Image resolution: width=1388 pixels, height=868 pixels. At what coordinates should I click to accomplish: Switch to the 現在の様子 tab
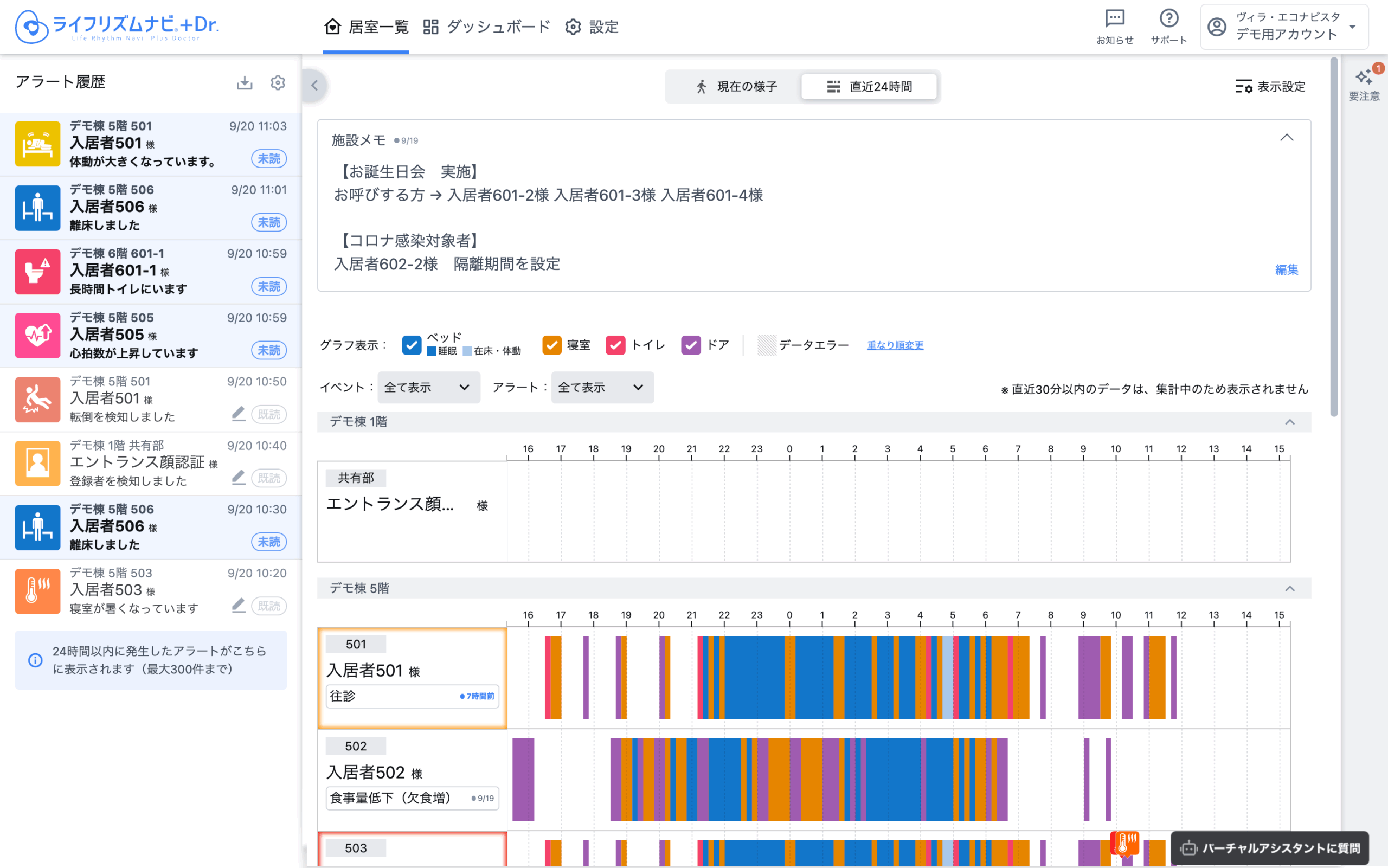click(x=736, y=87)
